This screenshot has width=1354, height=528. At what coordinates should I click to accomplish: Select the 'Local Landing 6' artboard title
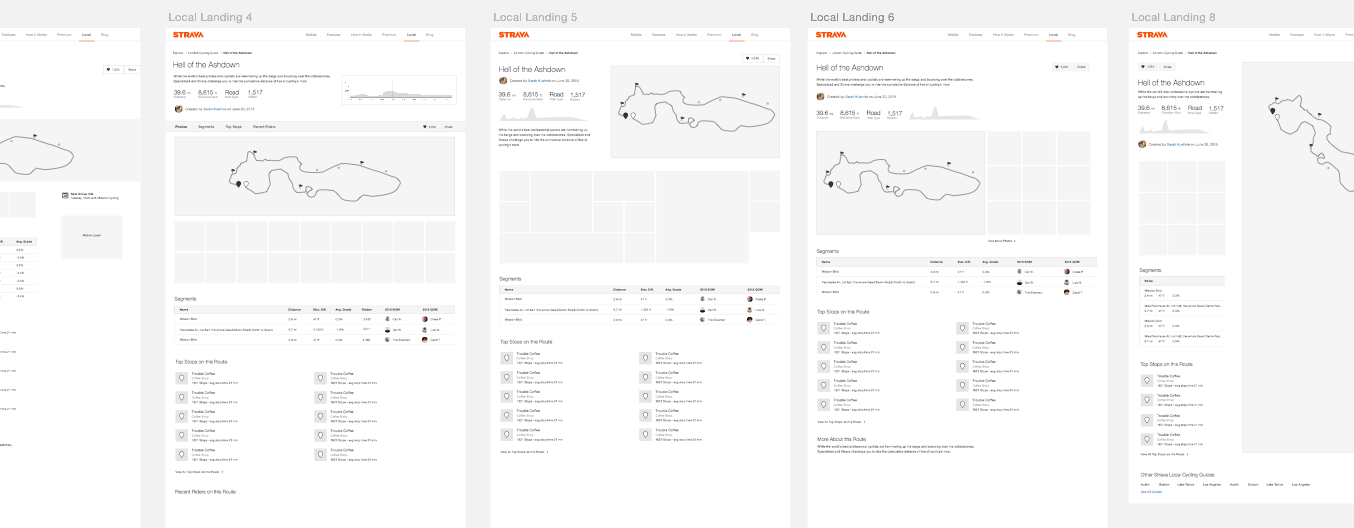pos(852,17)
